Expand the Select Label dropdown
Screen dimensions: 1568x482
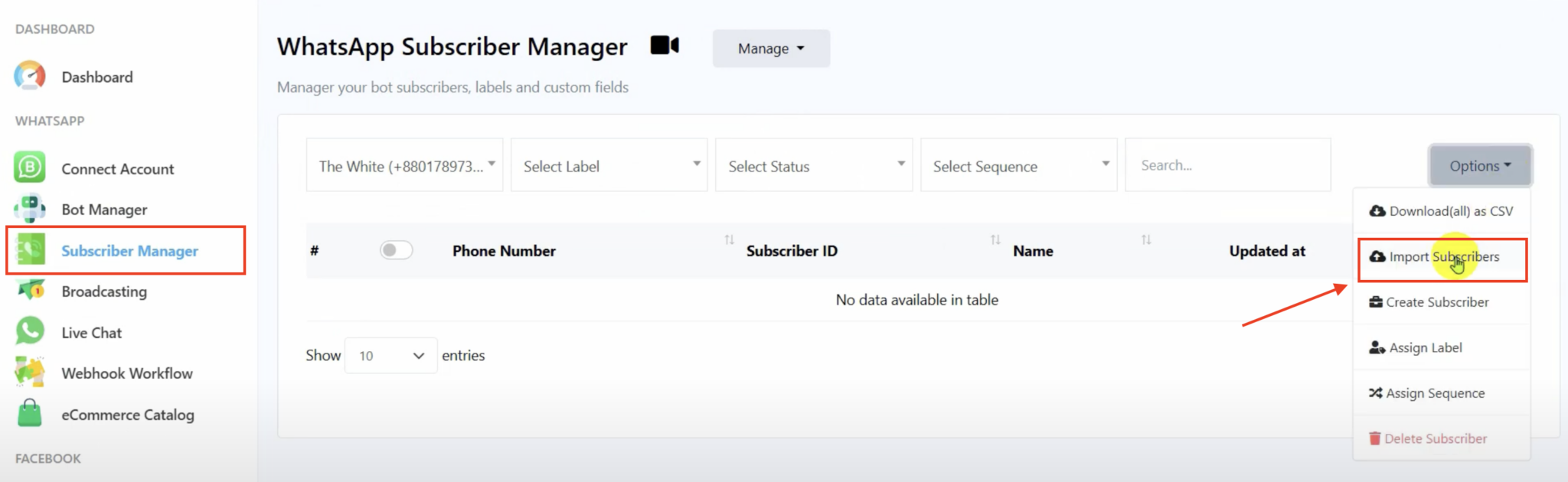click(x=609, y=165)
